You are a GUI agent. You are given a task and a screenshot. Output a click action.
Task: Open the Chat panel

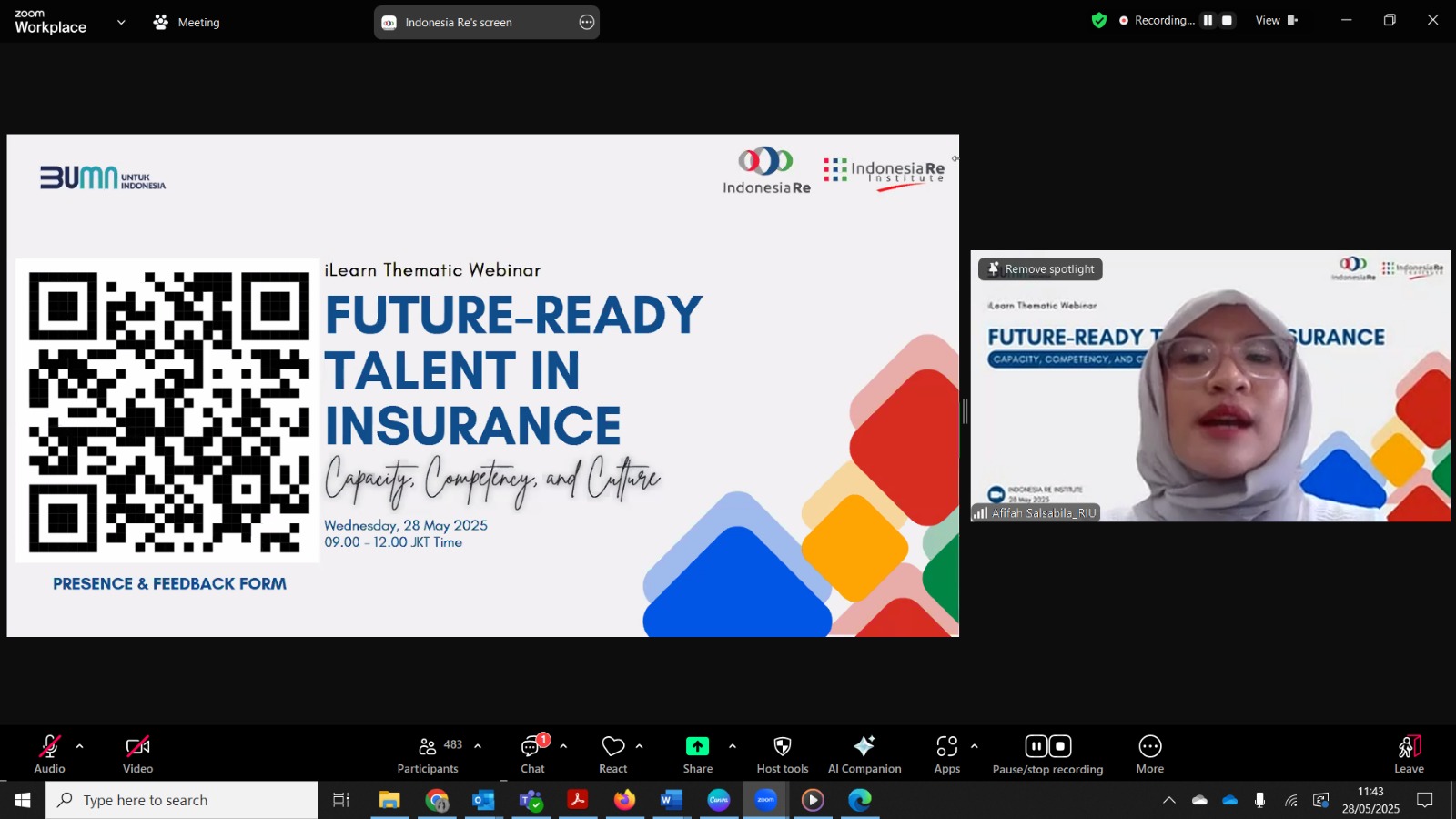coord(532,754)
